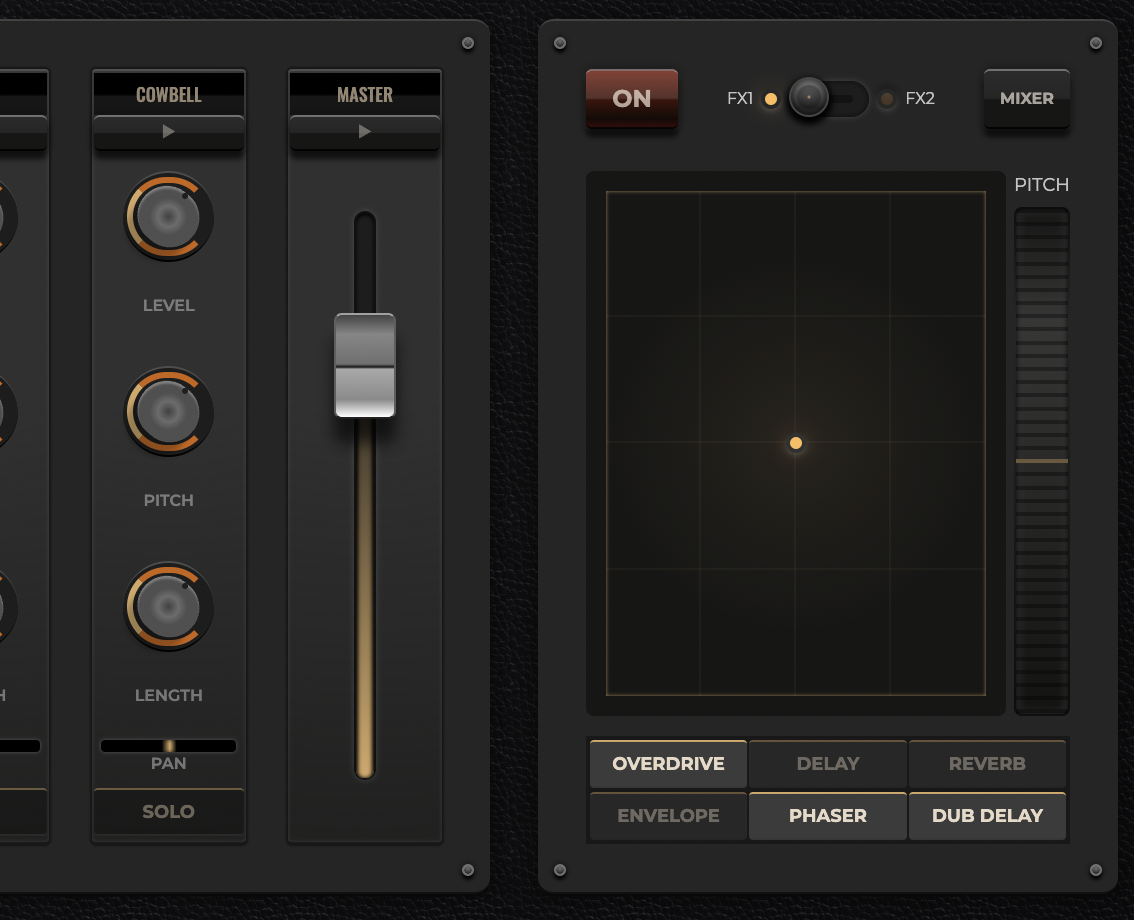Select the REVERB effect
The height and width of the screenshot is (920, 1134).
click(987, 764)
